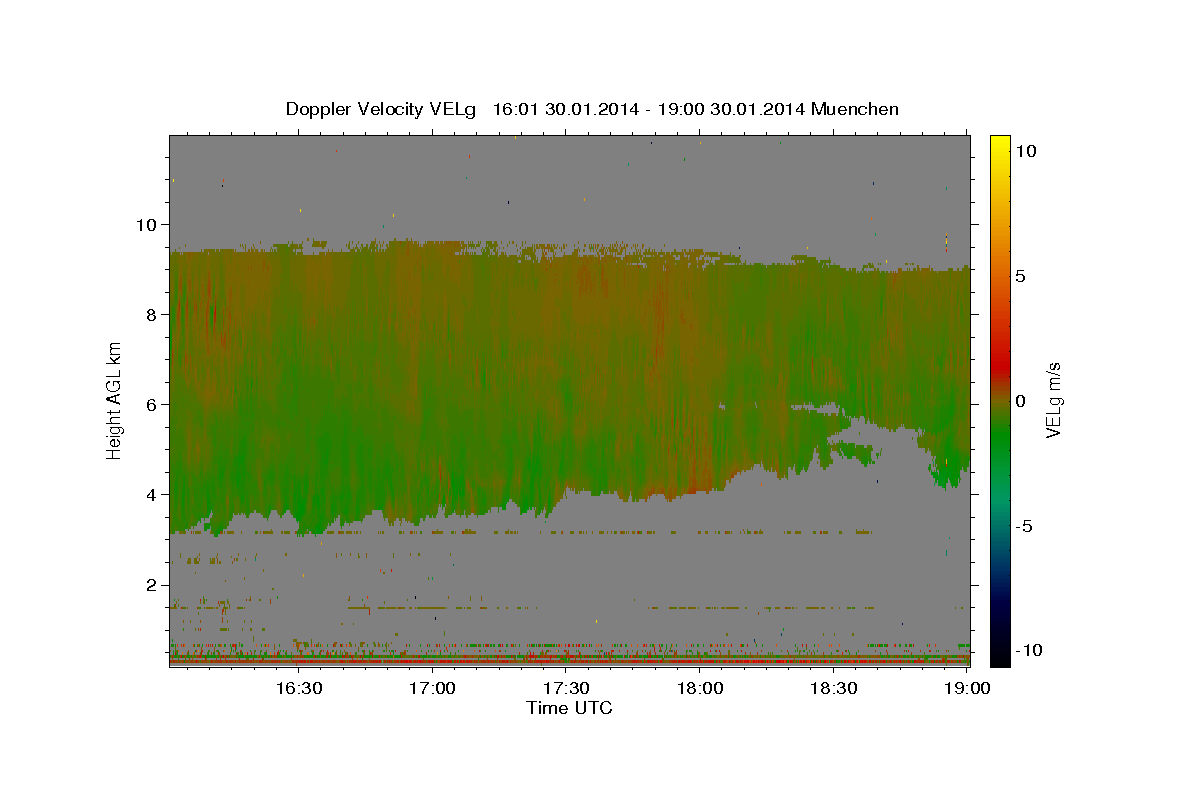Screen dimensions: 1200x800
Task: Click the colorbar value 10 label
Action: click(1025, 151)
